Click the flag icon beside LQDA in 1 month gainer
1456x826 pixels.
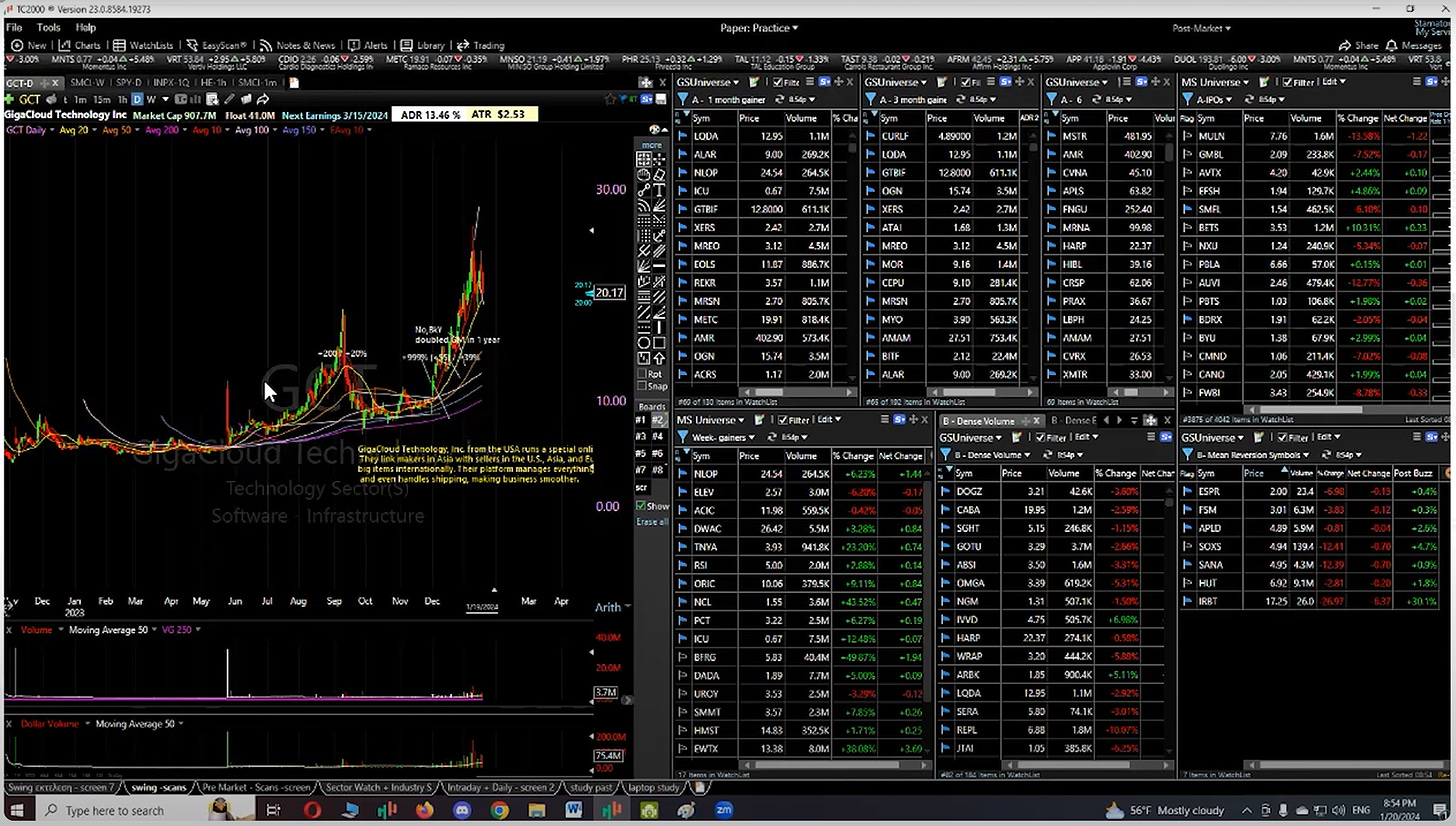click(684, 136)
